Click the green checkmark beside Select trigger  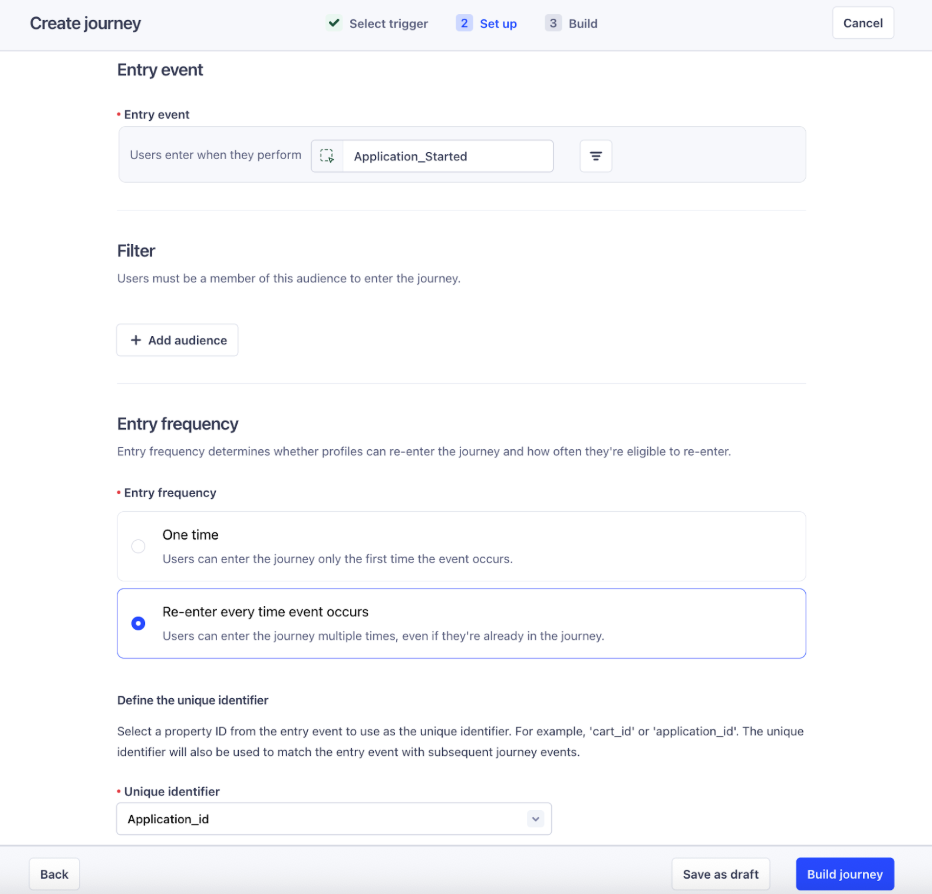[x=334, y=23]
